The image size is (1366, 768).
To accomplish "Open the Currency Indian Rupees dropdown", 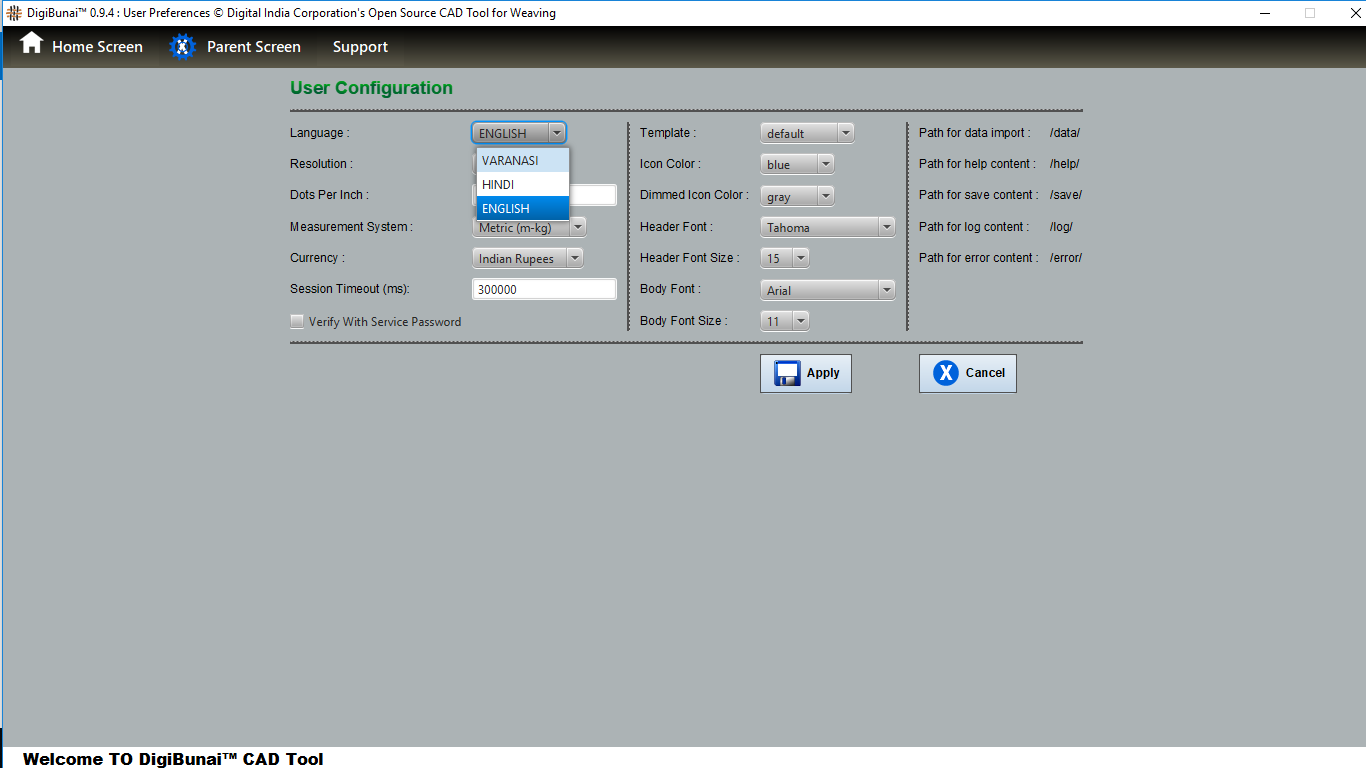I will point(527,259).
